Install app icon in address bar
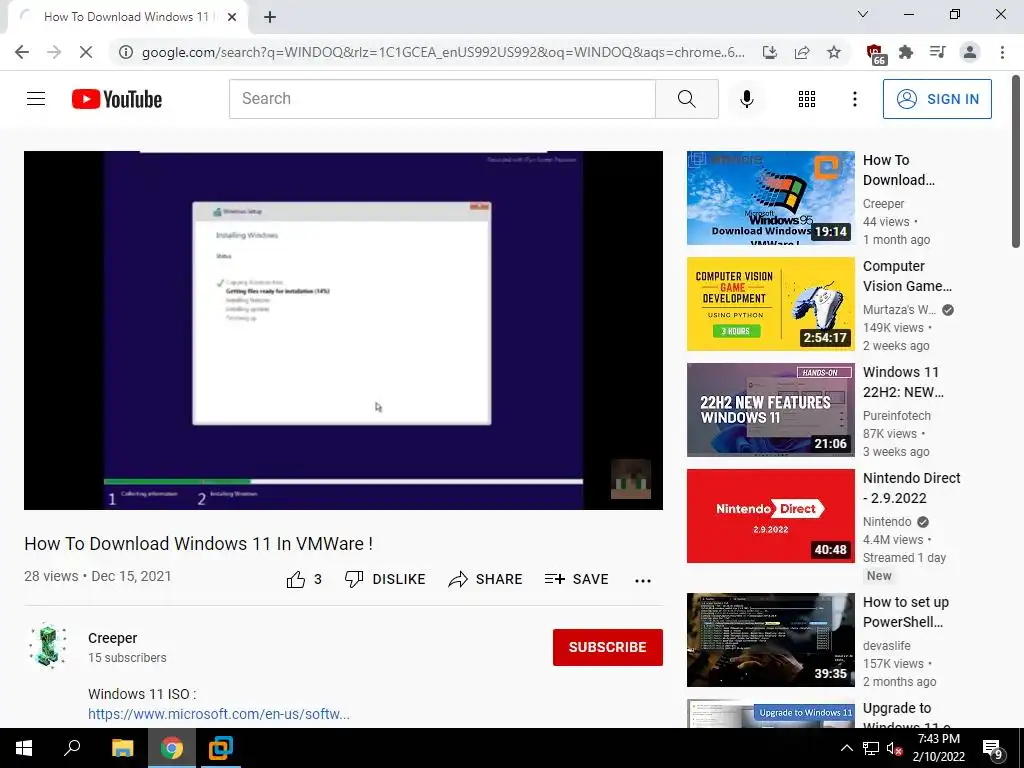 (769, 52)
